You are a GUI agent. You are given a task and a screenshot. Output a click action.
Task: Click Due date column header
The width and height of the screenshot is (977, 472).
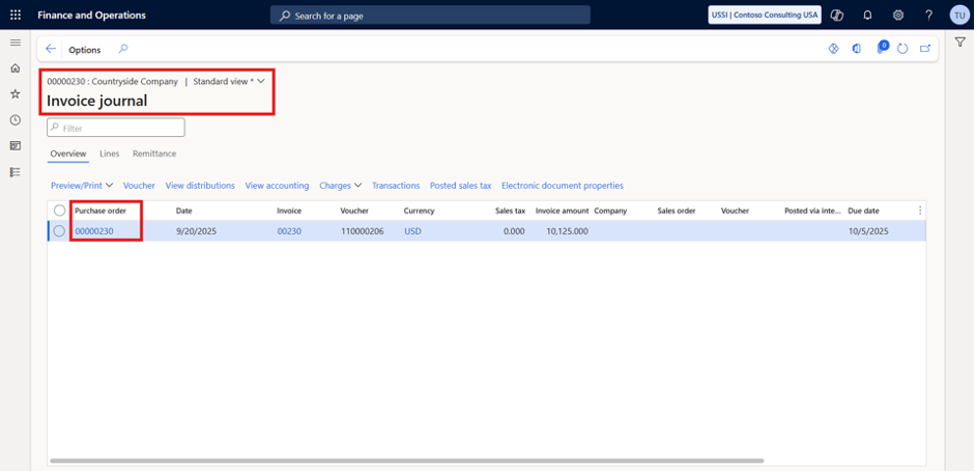tap(864, 210)
